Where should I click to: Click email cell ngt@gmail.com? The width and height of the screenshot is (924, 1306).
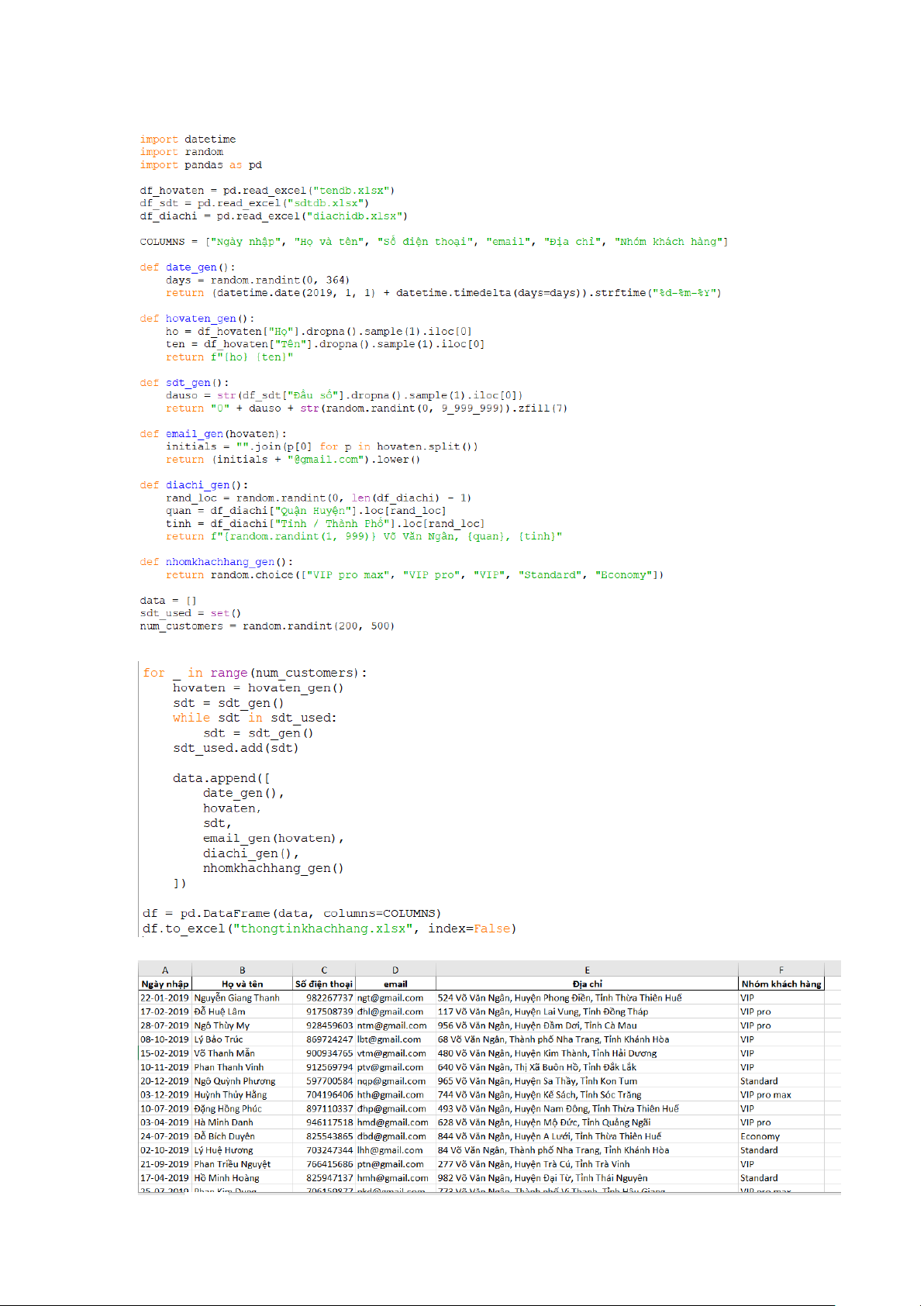(390, 998)
